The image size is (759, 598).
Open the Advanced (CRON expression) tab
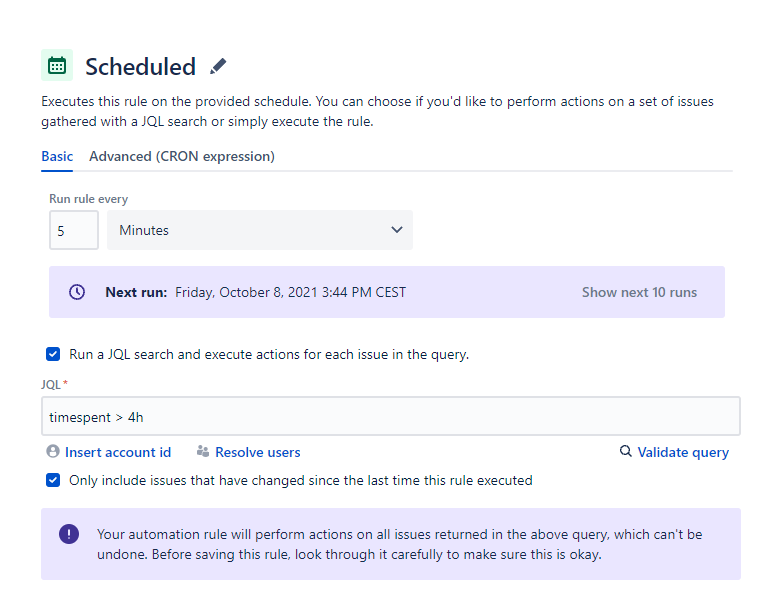point(182,156)
